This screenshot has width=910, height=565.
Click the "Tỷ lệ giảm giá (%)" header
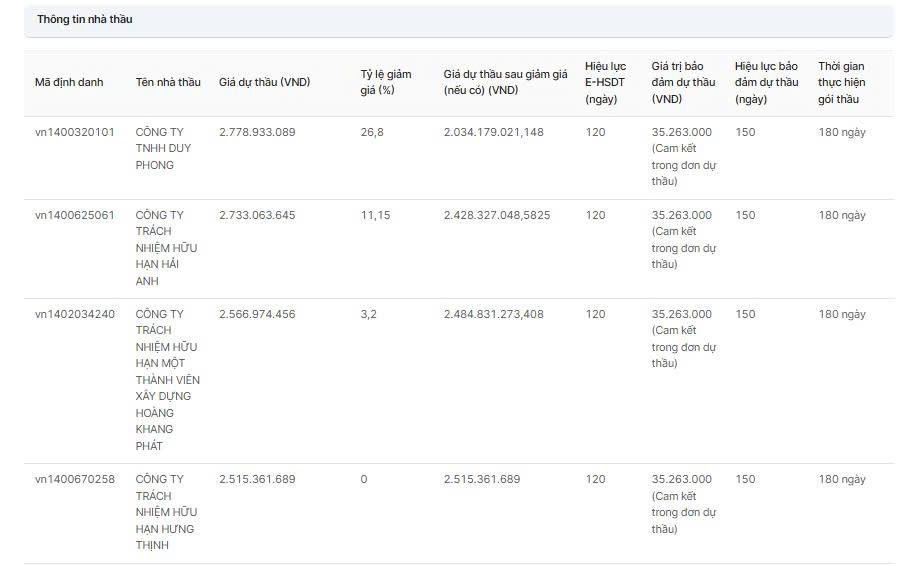coord(386,82)
